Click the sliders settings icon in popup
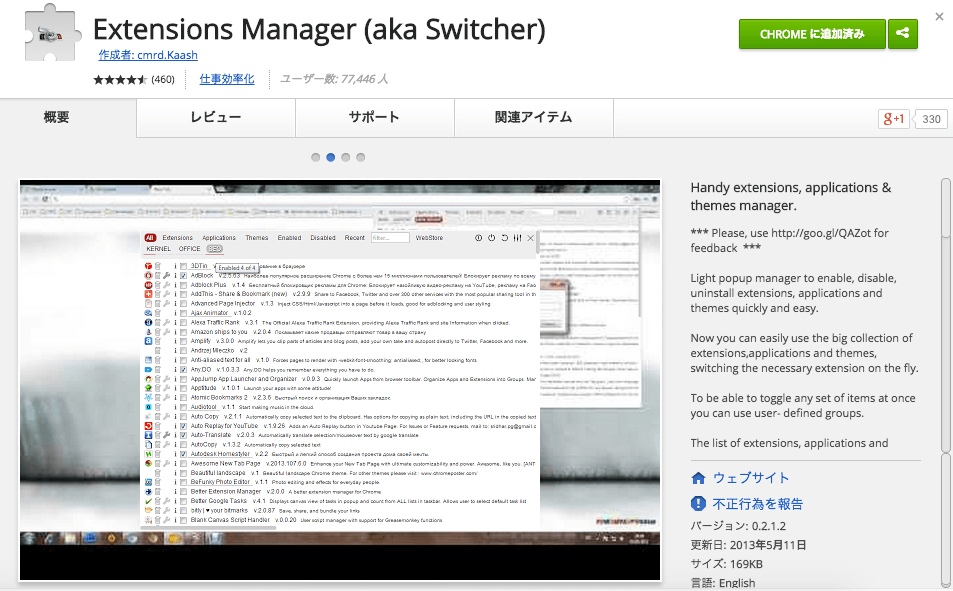 pos(517,238)
